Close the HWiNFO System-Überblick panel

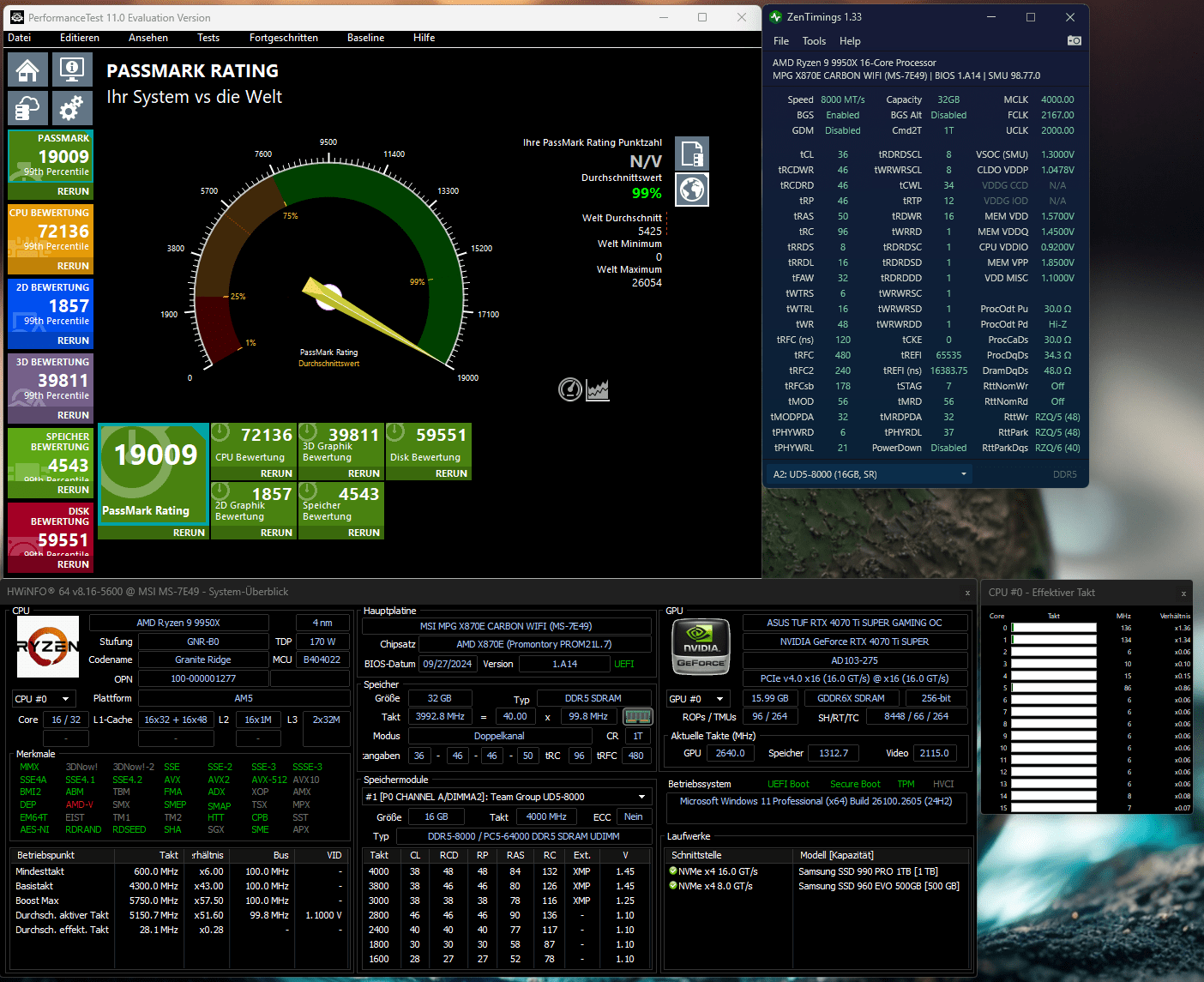(967, 593)
